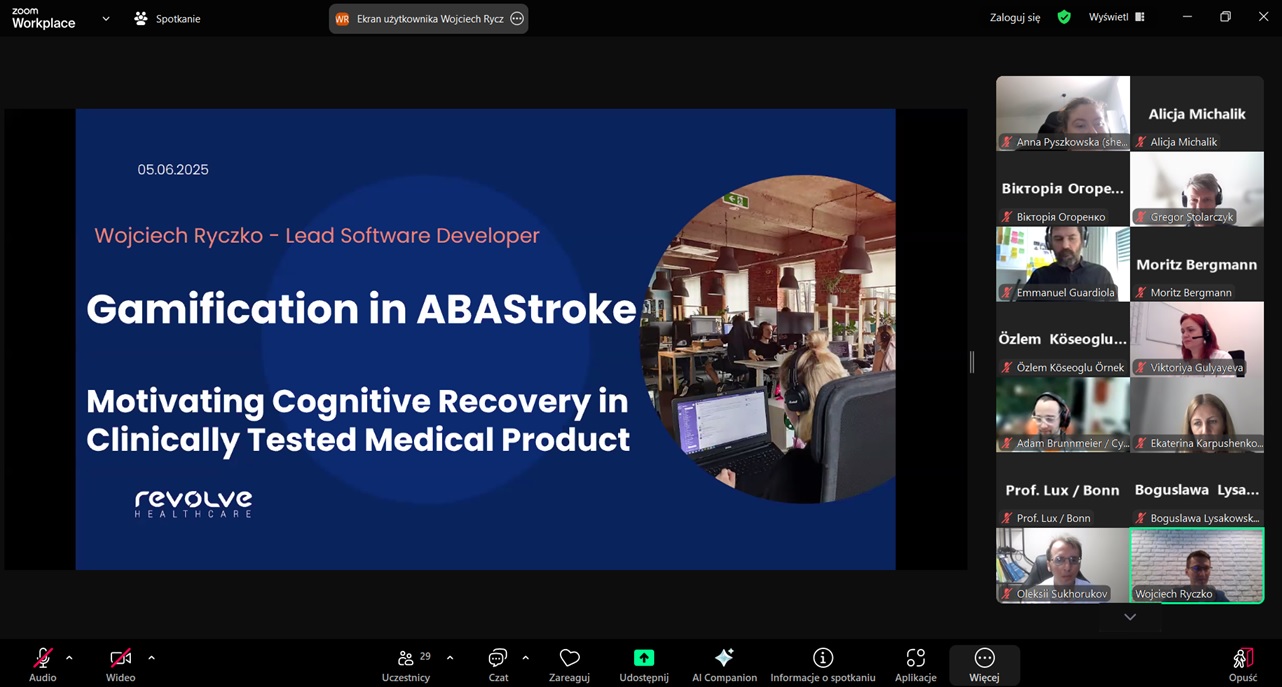Start screen sharing with Udostępnij
The width and height of the screenshot is (1282, 687).
point(644,664)
